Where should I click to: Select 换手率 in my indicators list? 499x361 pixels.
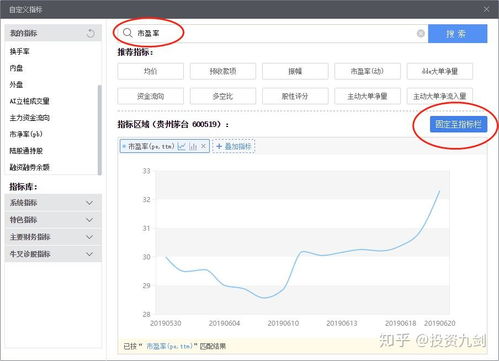(x=20, y=51)
